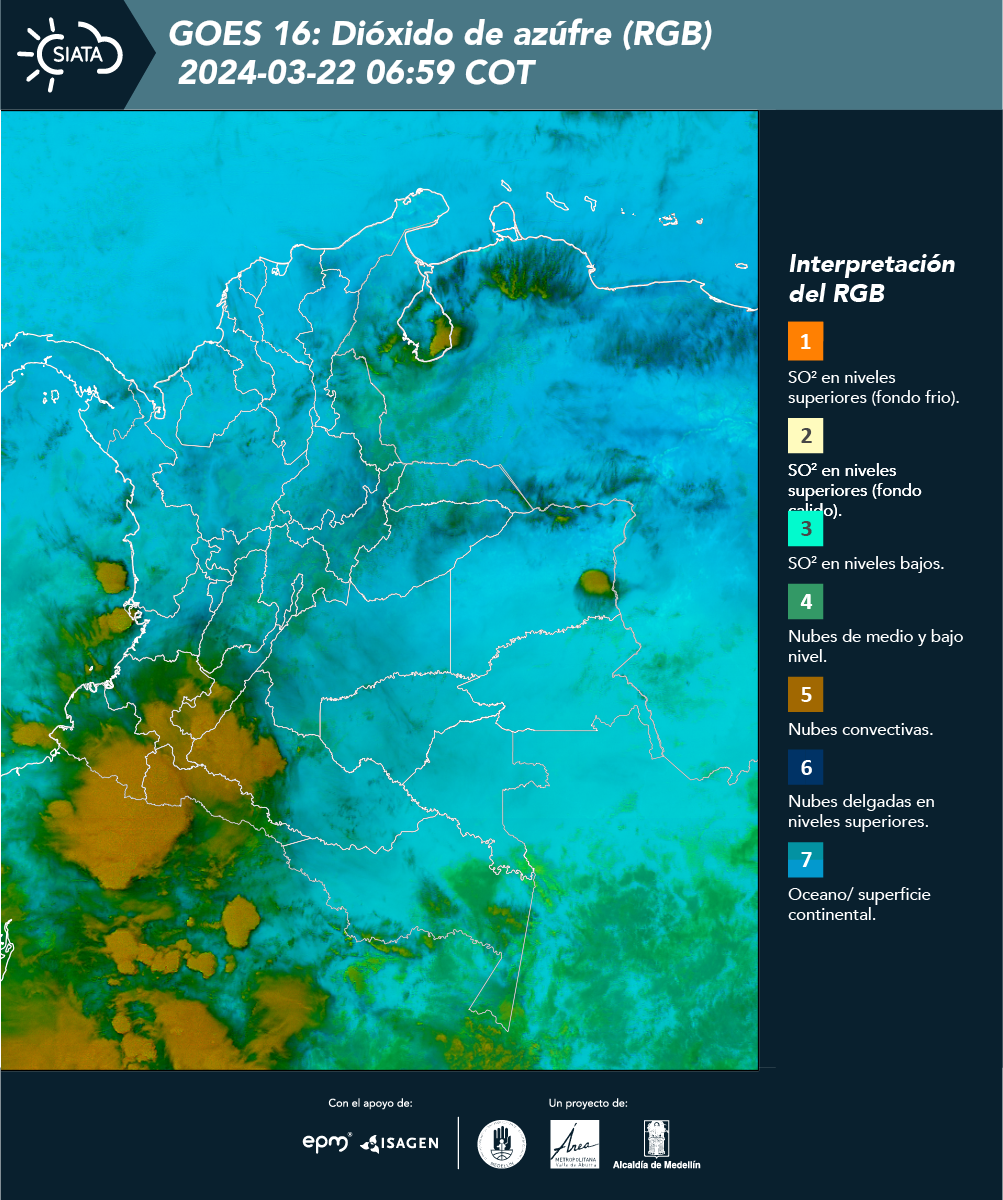Select the orange legend swatch numbered 1
1003x1200 pixels.
click(x=805, y=341)
